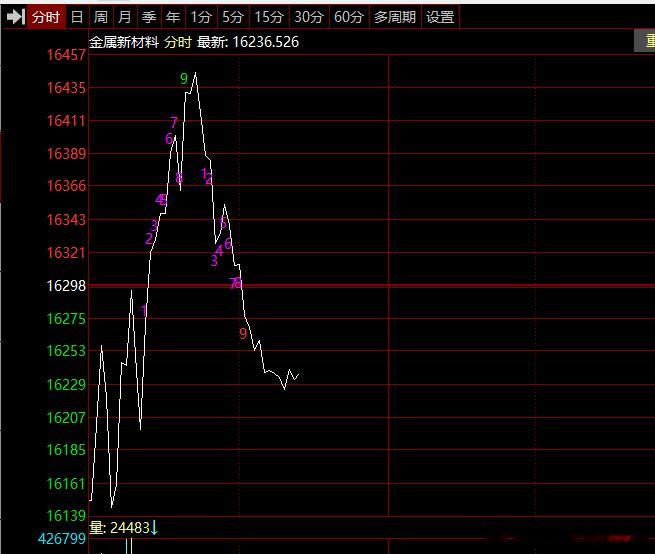Image resolution: width=655 pixels, height=554 pixels.
Task: Click the 16275 price axis label
Action: click(66, 319)
